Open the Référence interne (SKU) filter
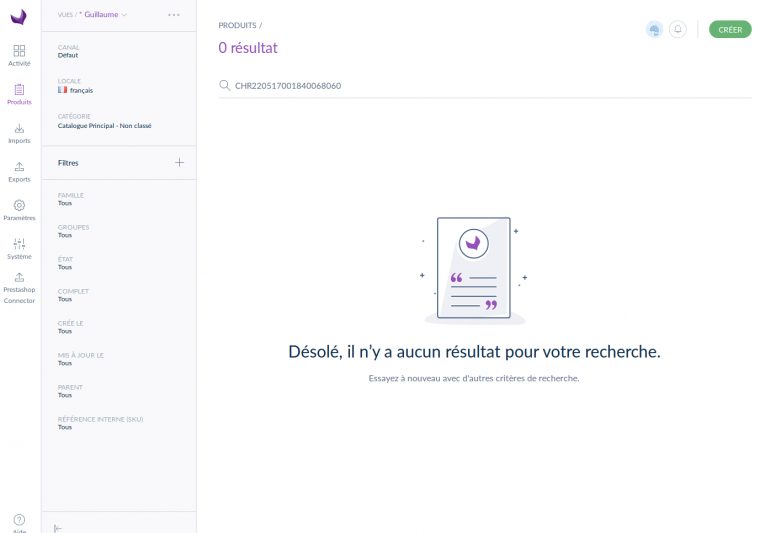 click(100, 423)
